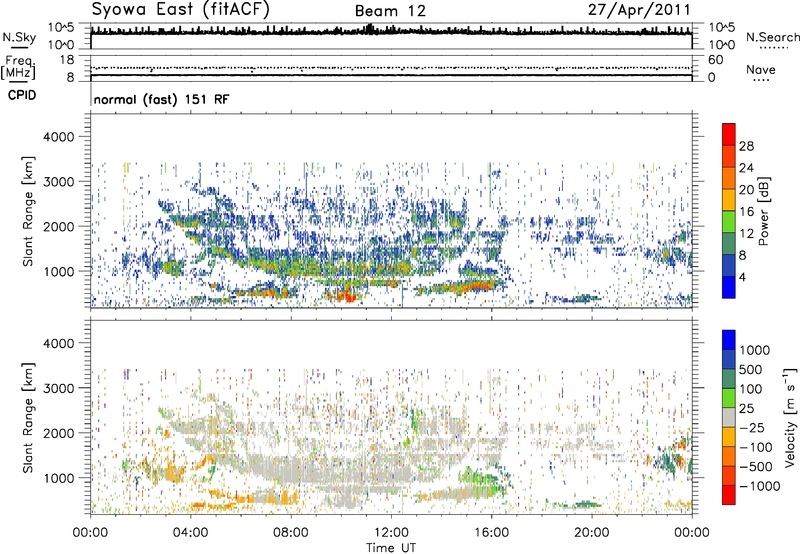Click the "2000" range tick of the Power panel
Image resolution: width=800 pixels, height=554 pixels.
(x=58, y=226)
